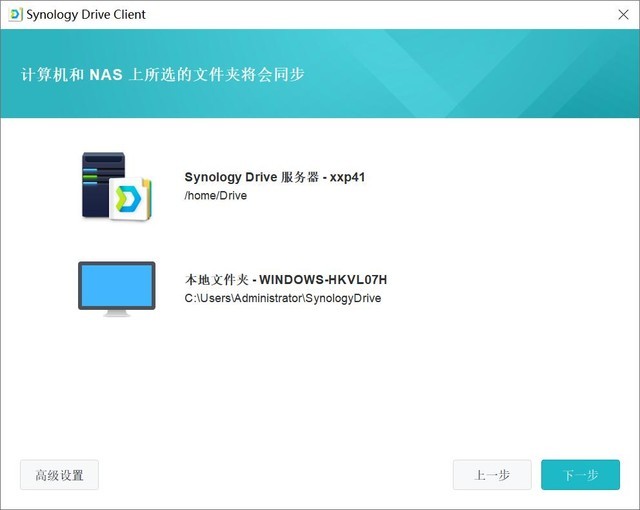Click the Synology Drive Client window title

click(86, 15)
